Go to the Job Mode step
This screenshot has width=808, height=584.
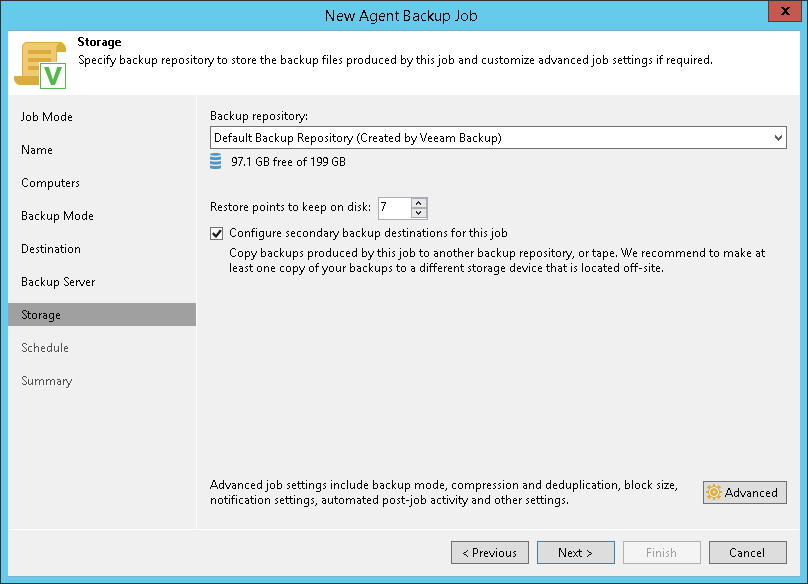click(47, 117)
